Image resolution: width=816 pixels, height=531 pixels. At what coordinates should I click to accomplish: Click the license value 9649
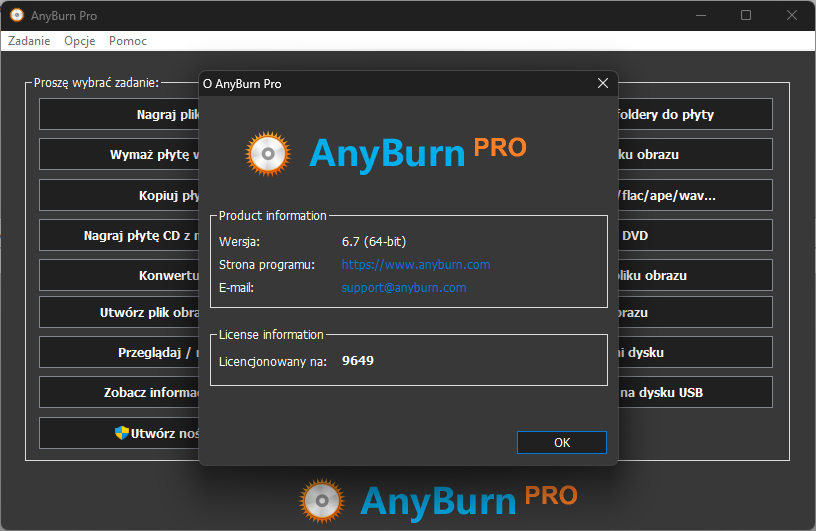[358, 360]
